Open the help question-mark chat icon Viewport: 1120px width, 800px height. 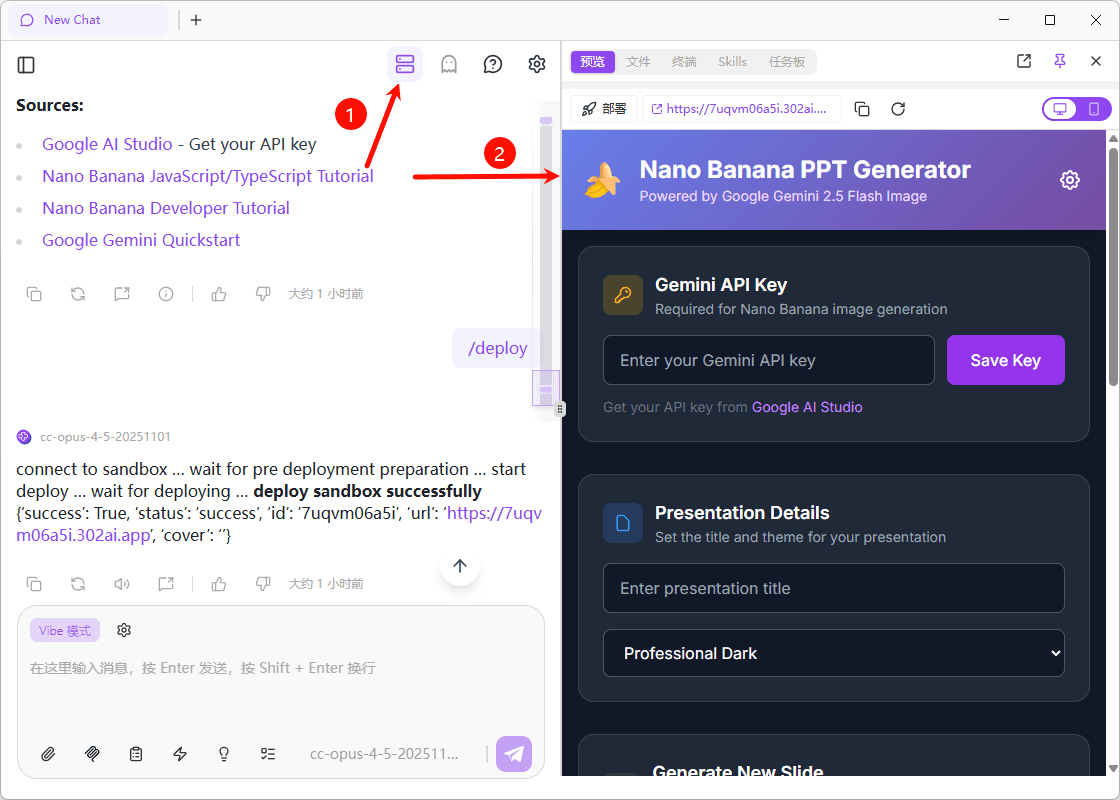click(x=493, y=65)
